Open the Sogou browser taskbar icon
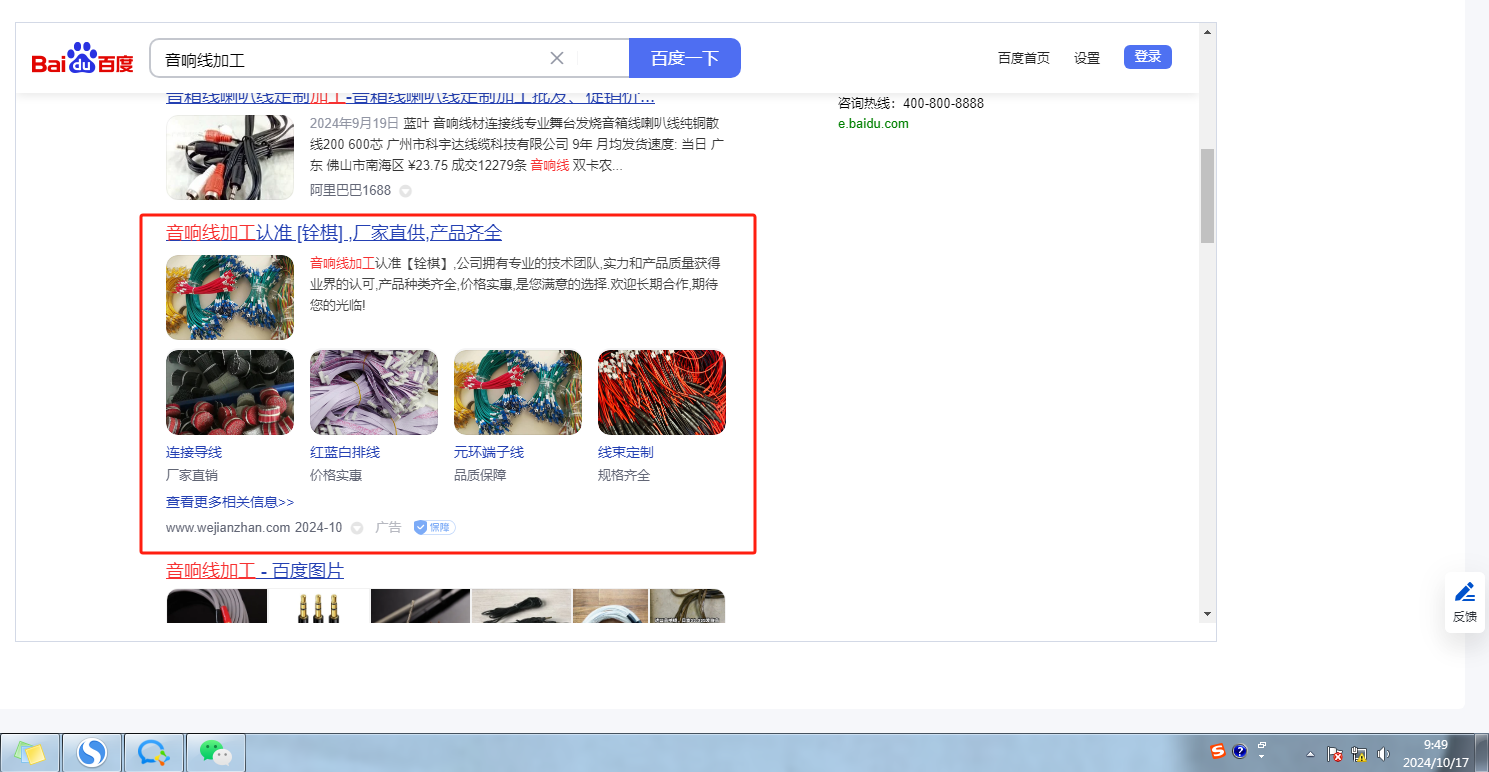The height and width of the screenshot is (772, 1489). pos(92,752)
